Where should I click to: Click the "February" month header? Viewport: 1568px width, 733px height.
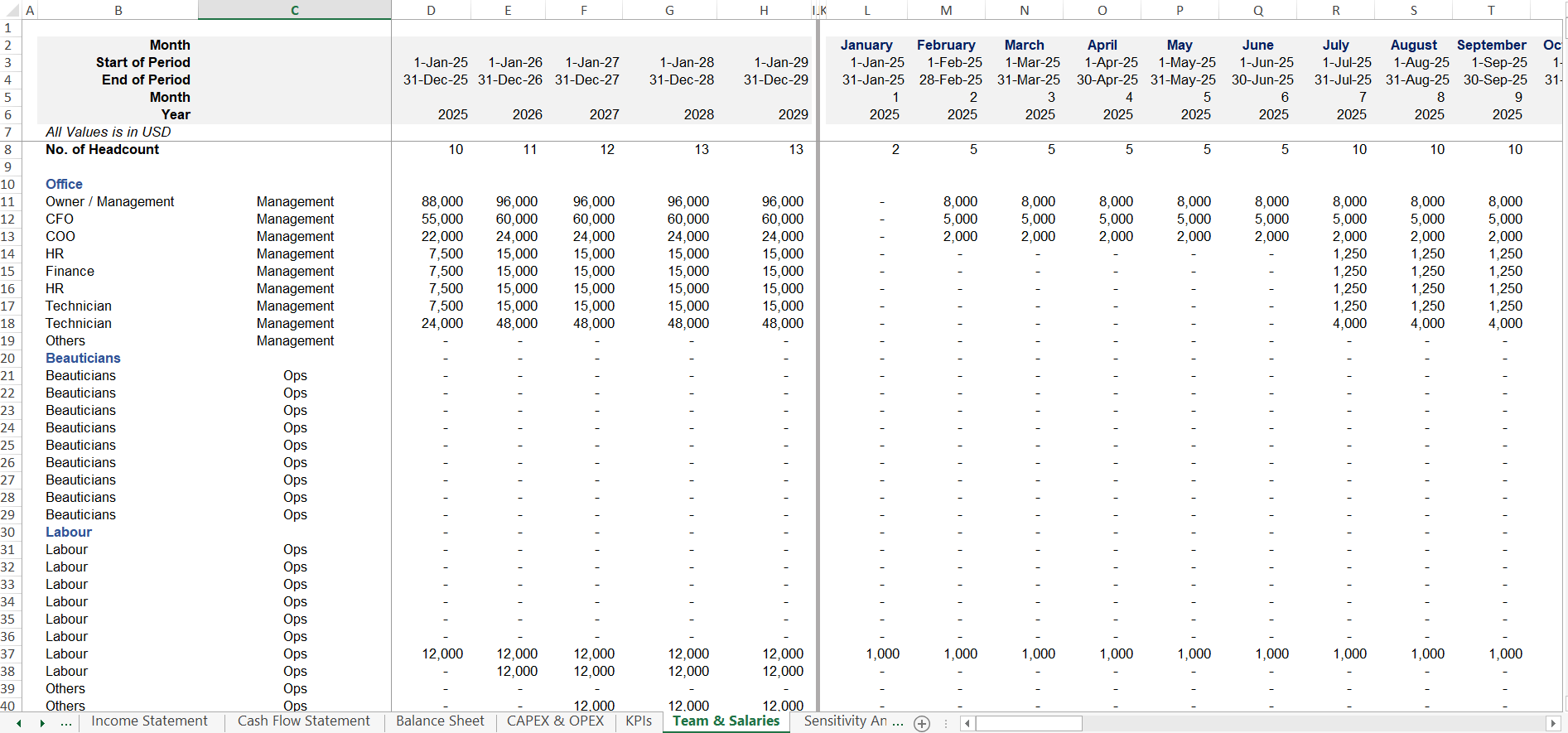pyautogui.click(x=946, y=46)
